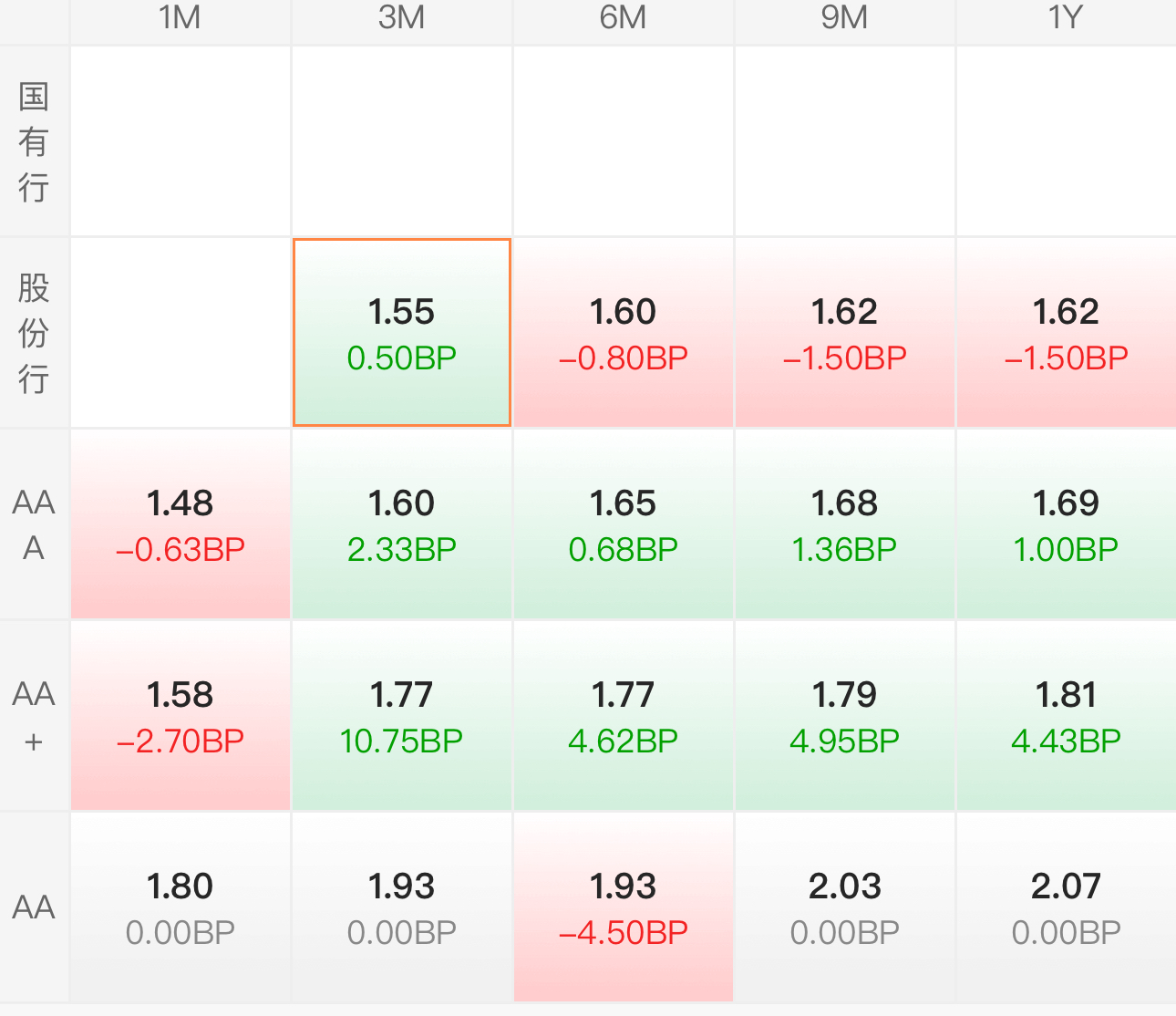Screen dimensions: 1176x1016
Task: Open the AAA 1M cell showing 1.48
Action: 181,524
